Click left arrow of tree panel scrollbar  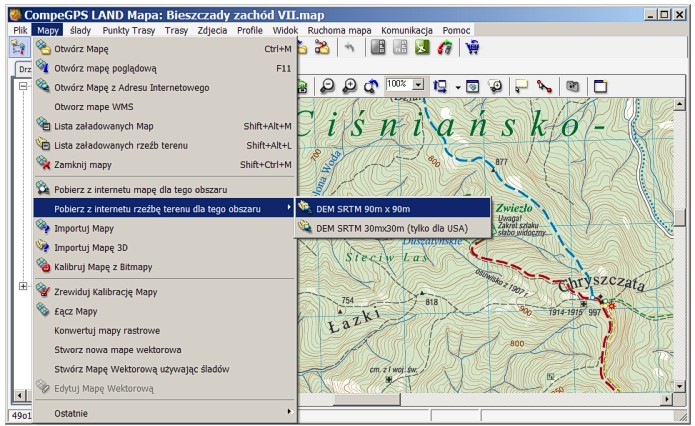(x=19, y=395)
